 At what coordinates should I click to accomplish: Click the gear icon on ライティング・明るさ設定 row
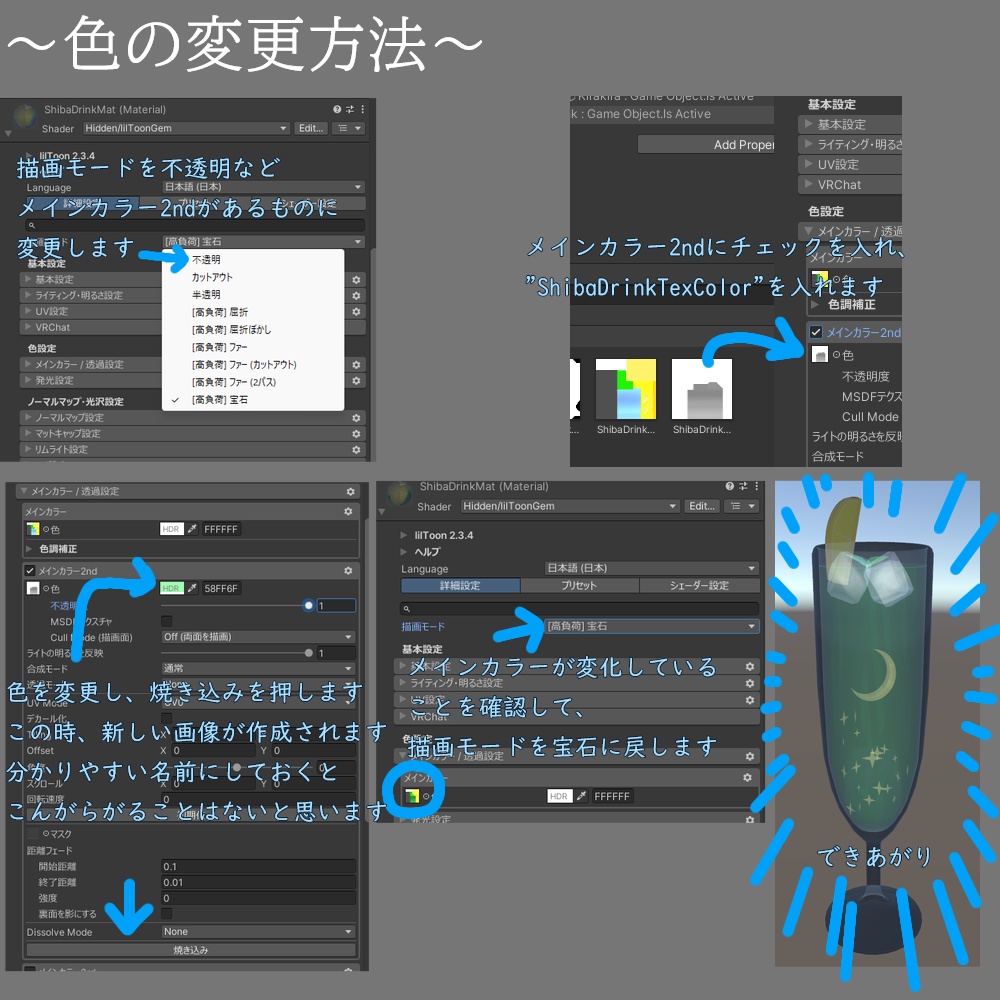point(356,296)
